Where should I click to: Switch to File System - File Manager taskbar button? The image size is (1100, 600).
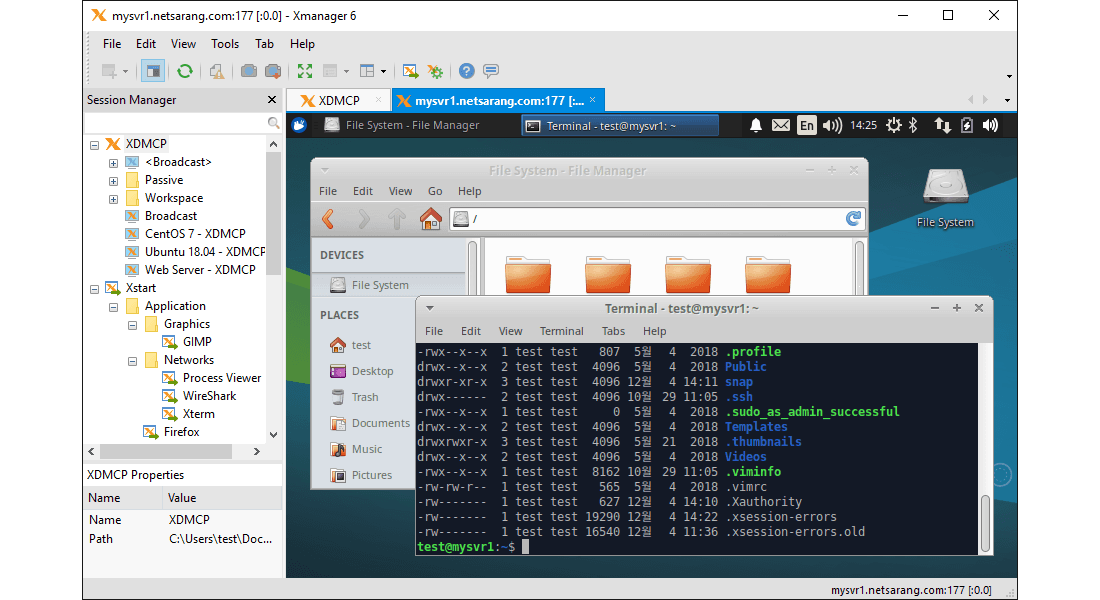click(403, 125)
